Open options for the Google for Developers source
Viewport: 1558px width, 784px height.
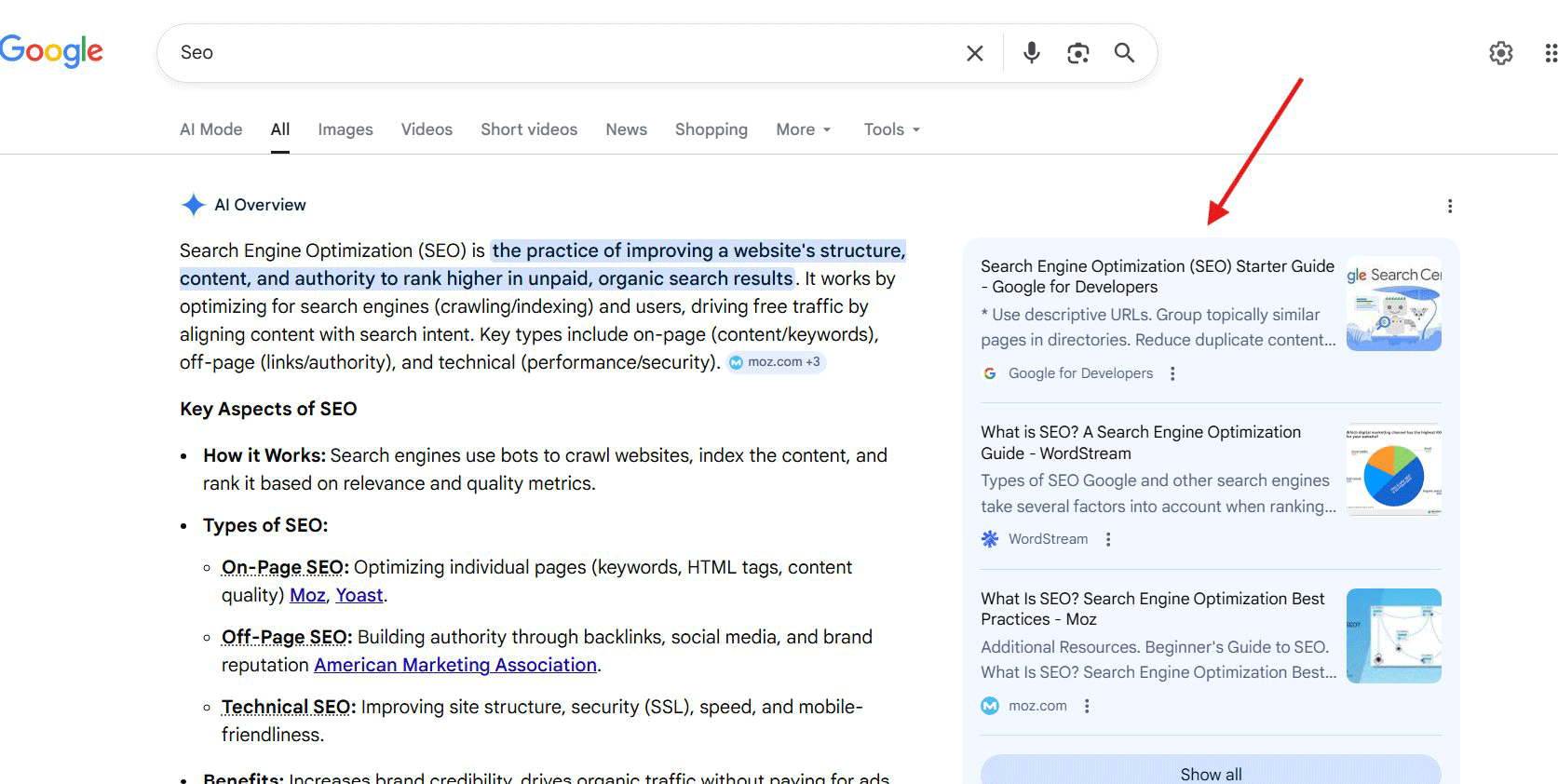(x=1172, y=373)
